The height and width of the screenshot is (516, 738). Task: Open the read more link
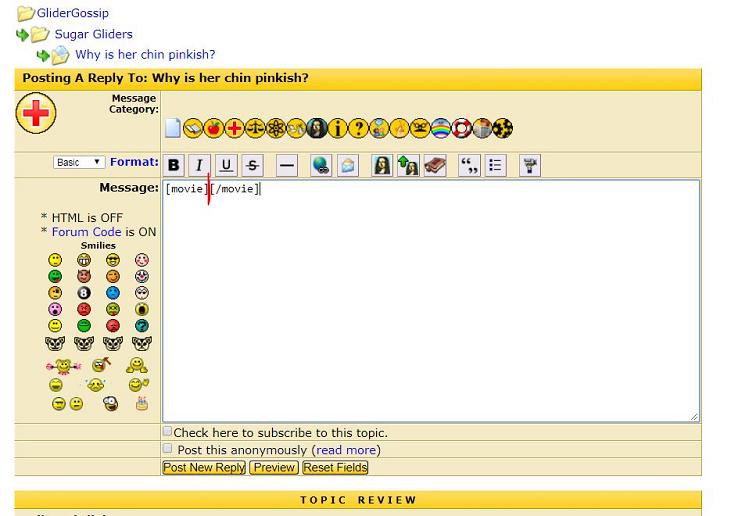(346, 450)
